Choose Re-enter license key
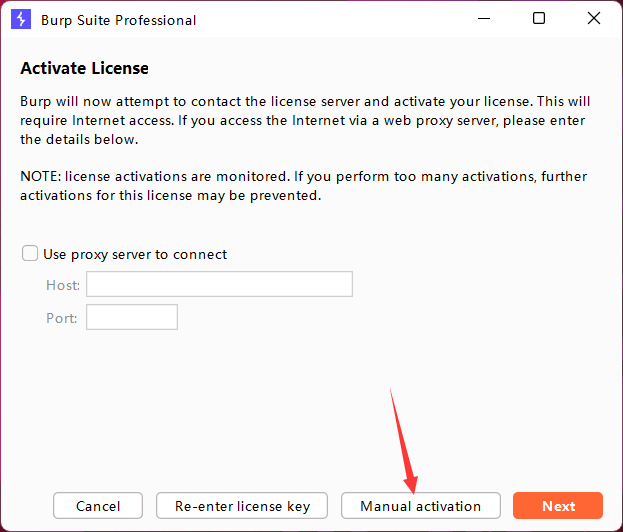Viewport: 623px width, 532px height. click(x=242, y=506)
